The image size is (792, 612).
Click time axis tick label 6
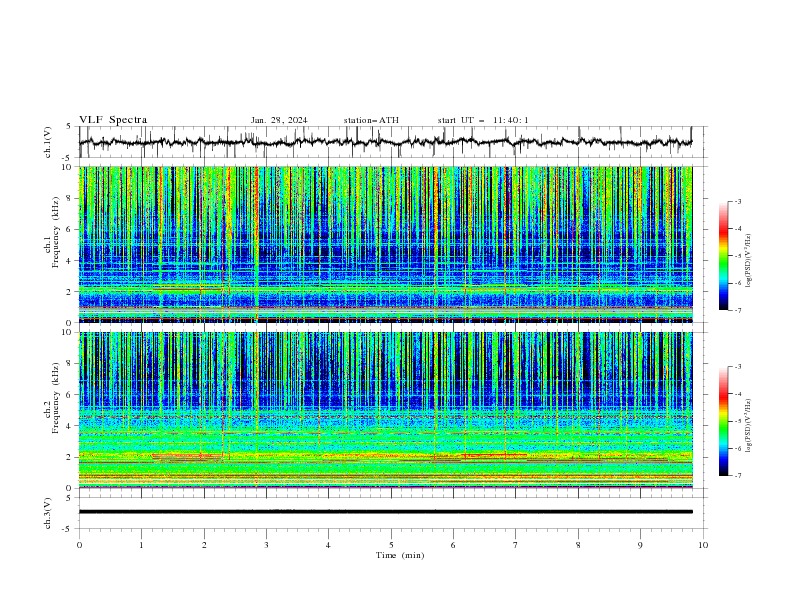coord(453,545)
